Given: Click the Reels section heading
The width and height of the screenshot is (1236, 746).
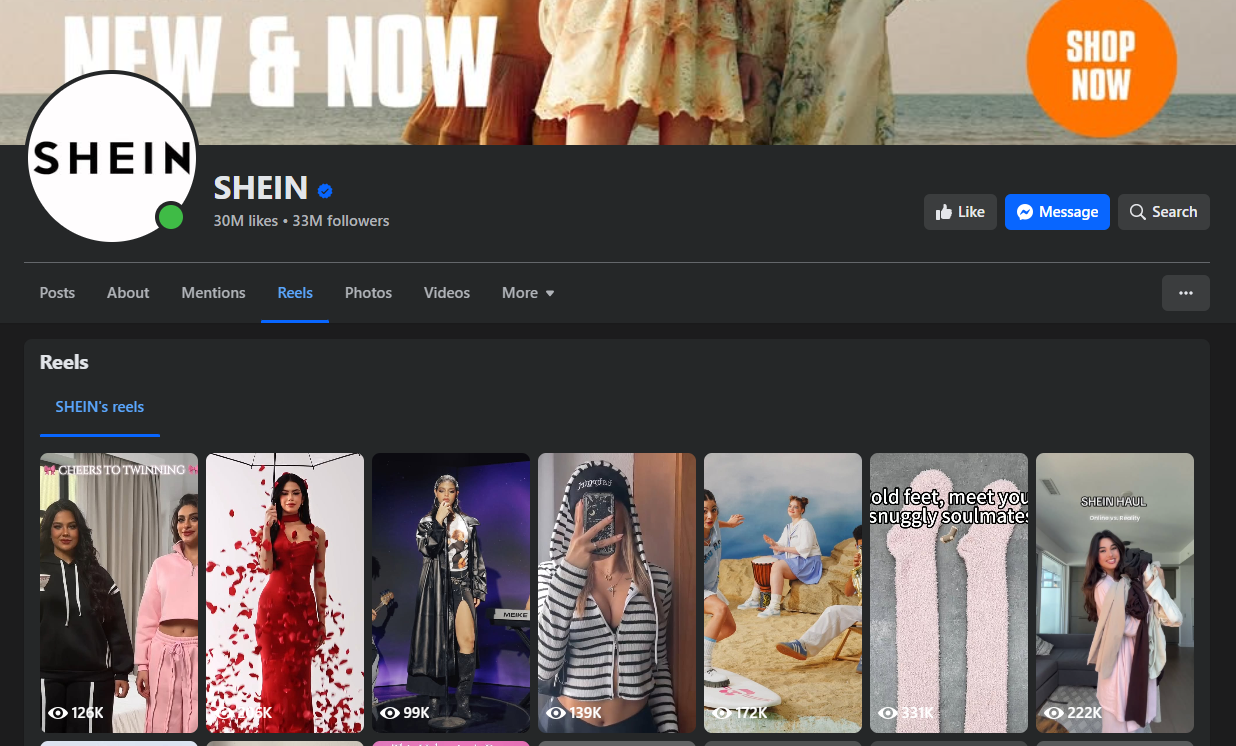Looking at the screenshot, I should 64,362.
